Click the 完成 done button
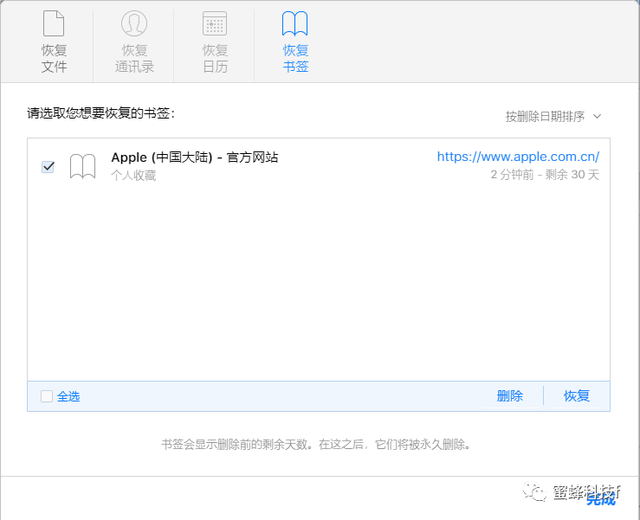The width and height of the screenshot is (640, 520). click(600, 498)
